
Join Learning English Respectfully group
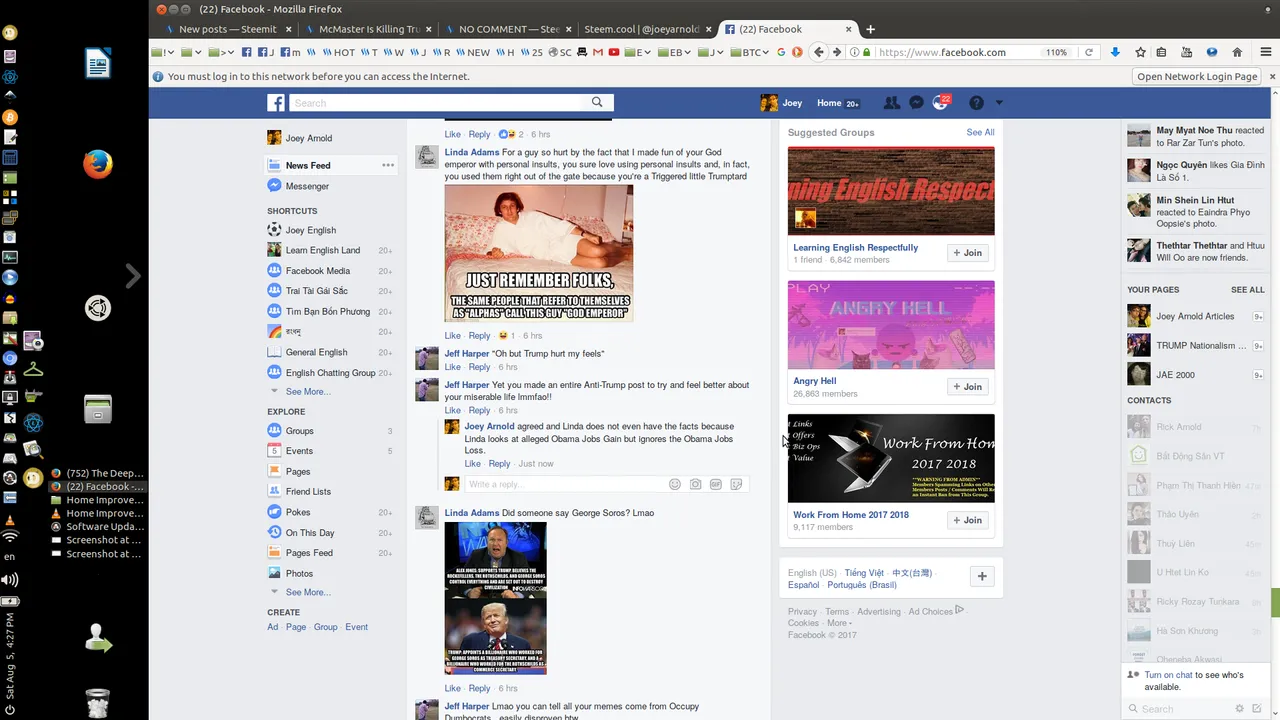coord(967,253)
